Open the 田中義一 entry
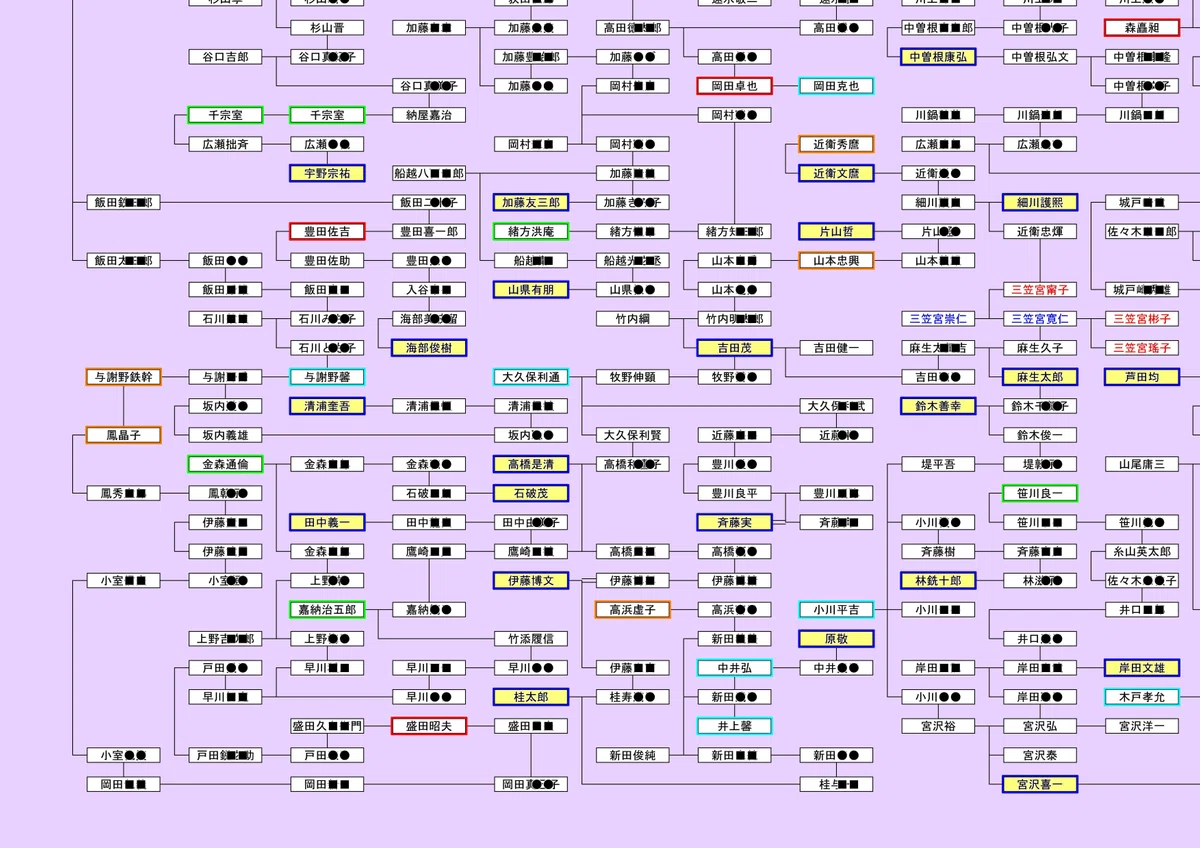The width and height of the screenshot is (1200, 848). [327, 522]
